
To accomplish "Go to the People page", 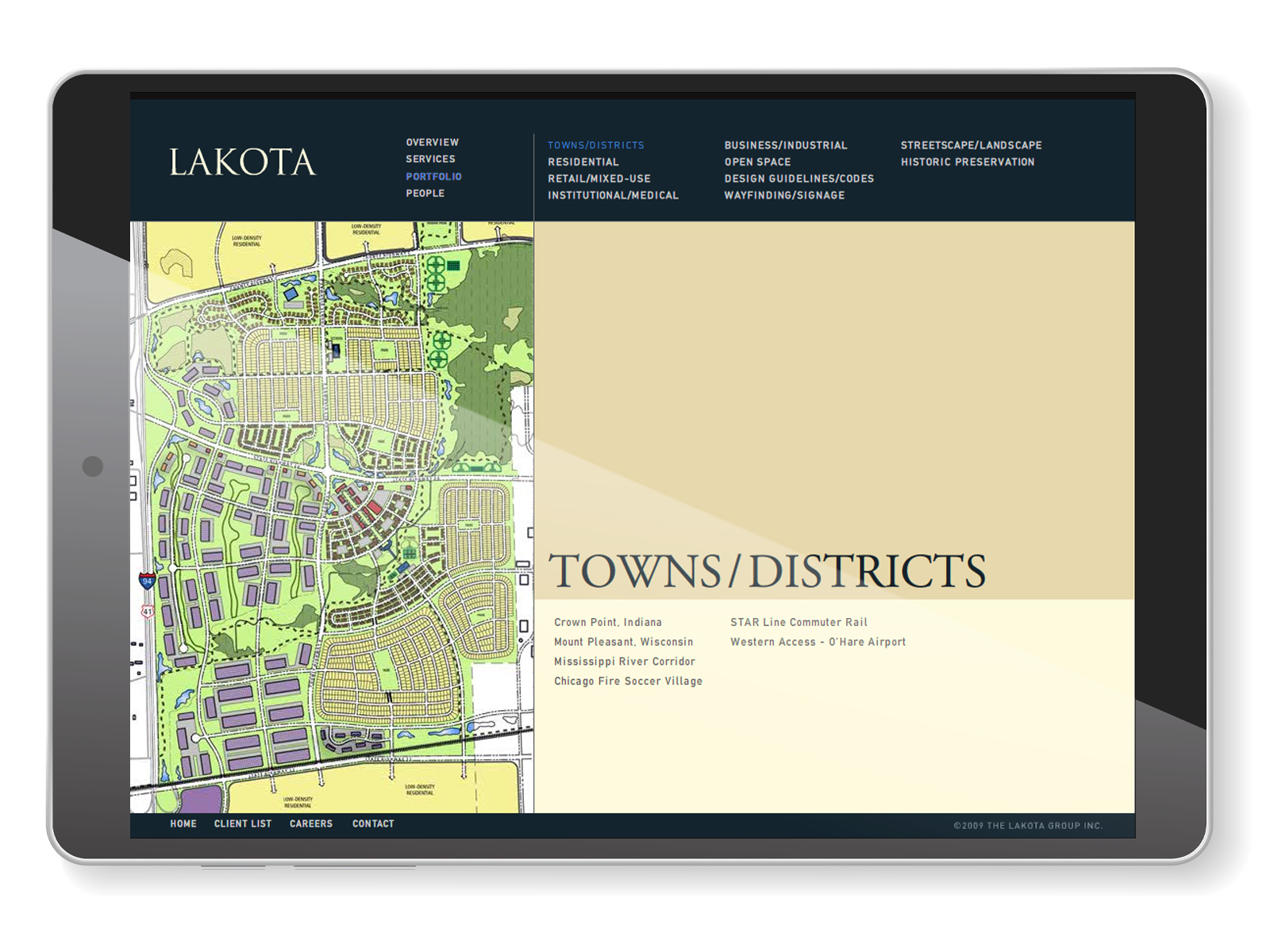I will [425, 194].
